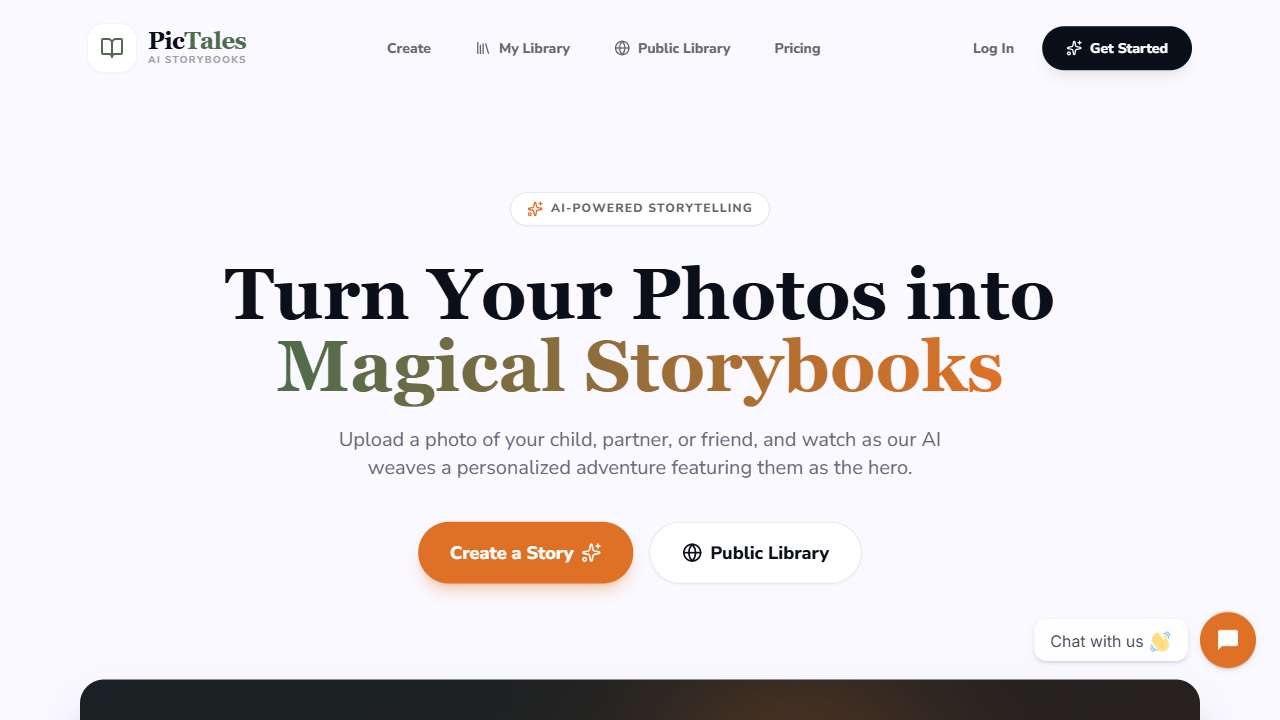Open the Create navigation item
This screenshot has width=1280, height=720.
(409, 48)
